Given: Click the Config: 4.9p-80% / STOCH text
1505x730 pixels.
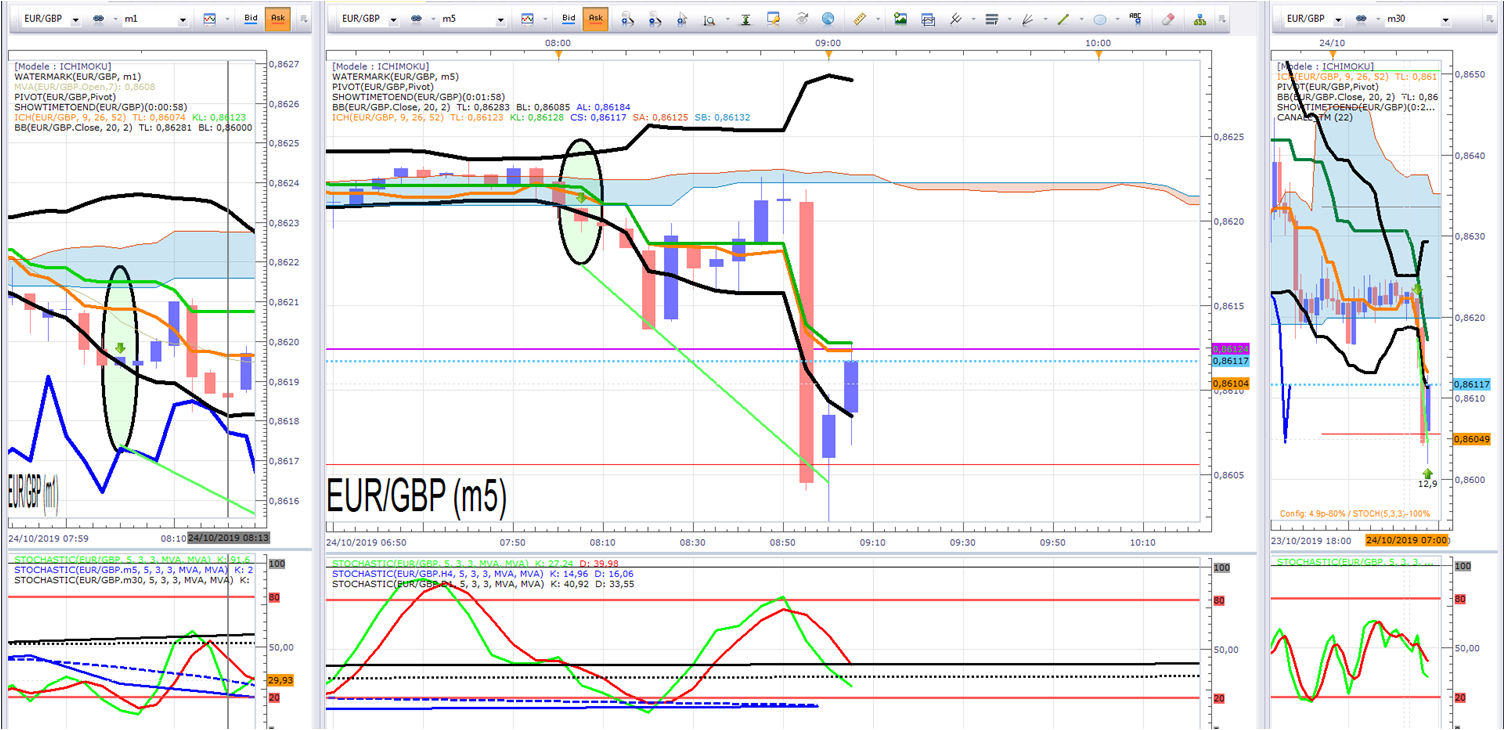Looking at the screenshot, I should point(1354,514).
